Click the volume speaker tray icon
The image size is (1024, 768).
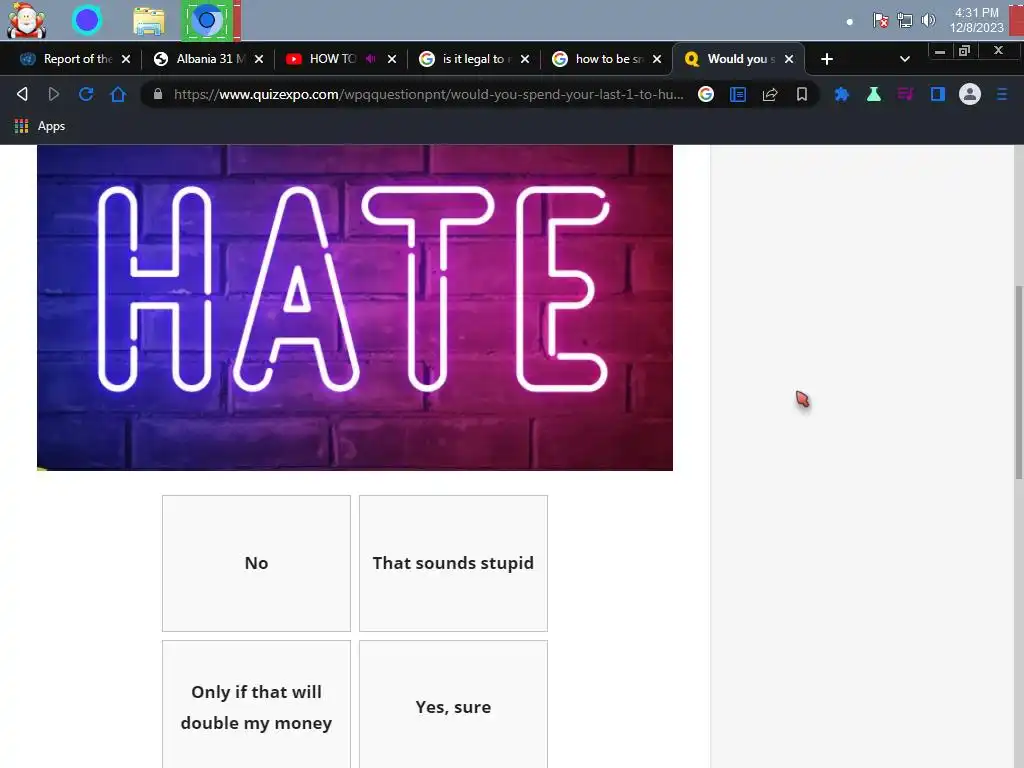coord(928,21)
